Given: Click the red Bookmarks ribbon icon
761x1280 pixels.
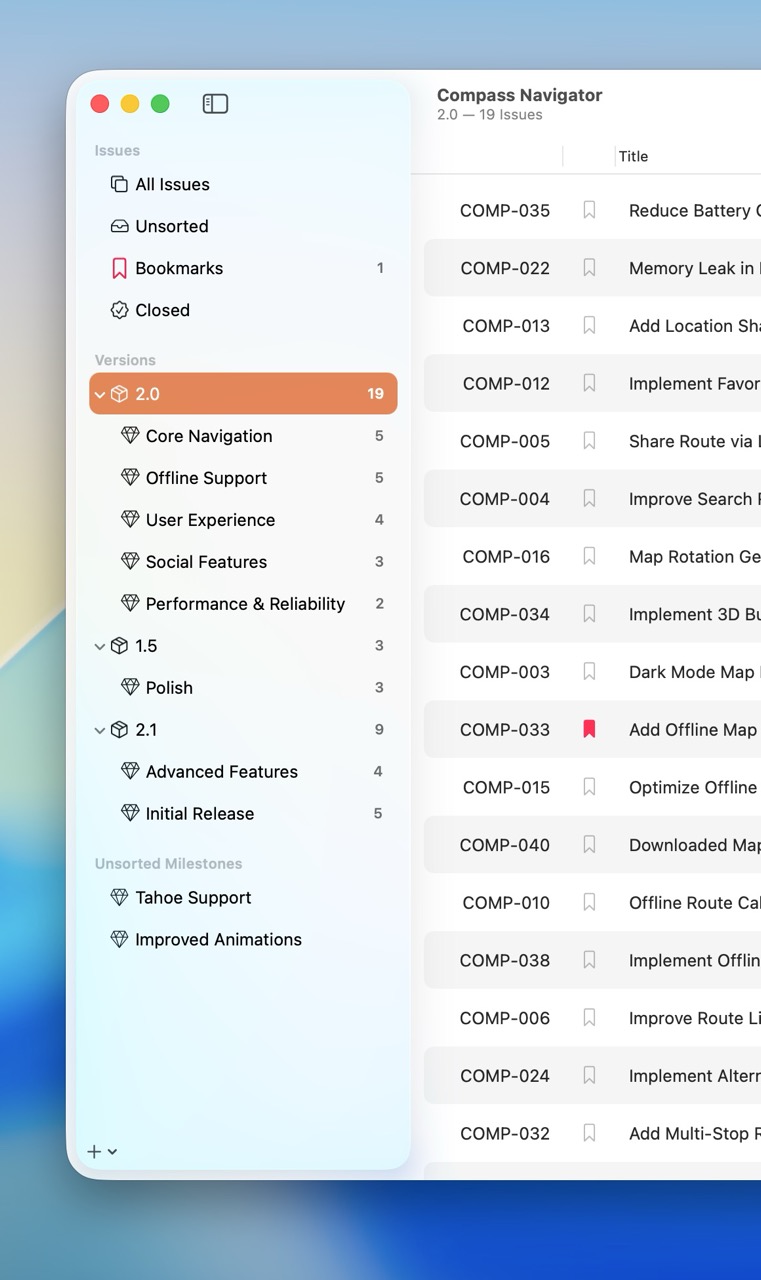Looking at the screenshot, I should pos(119,268).
